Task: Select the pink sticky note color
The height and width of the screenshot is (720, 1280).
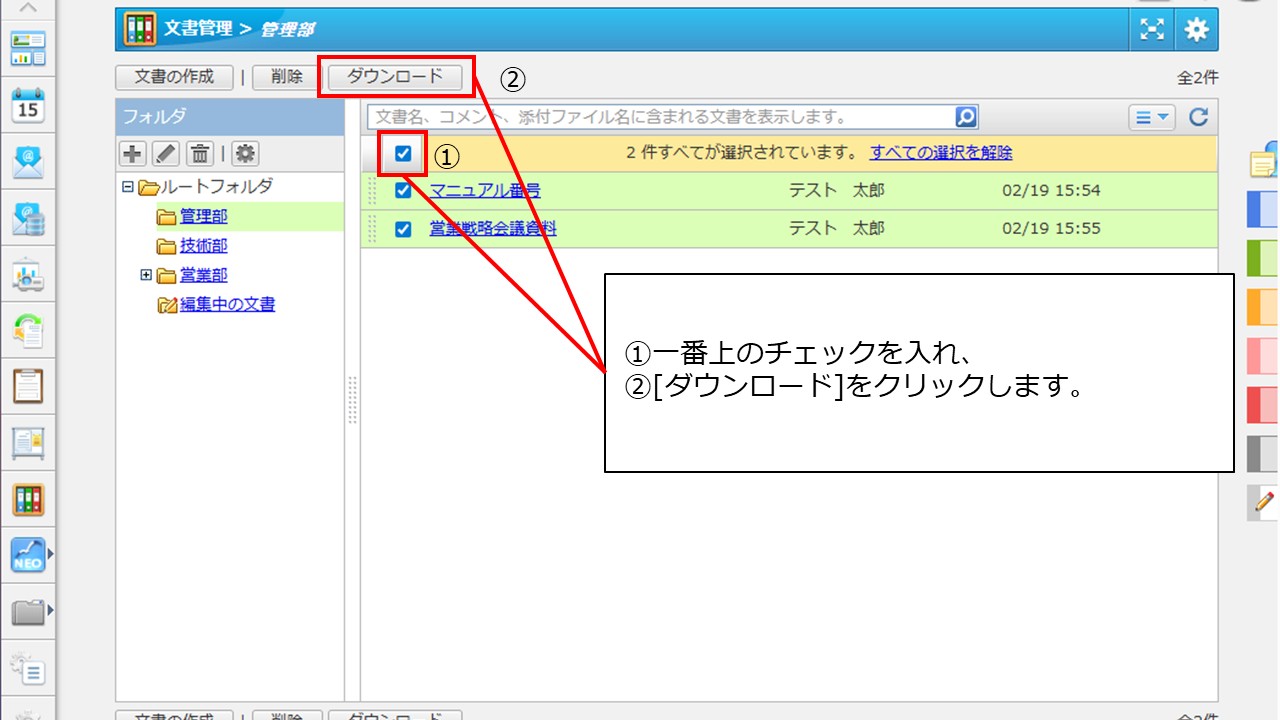Action: tap(1264, 356)
